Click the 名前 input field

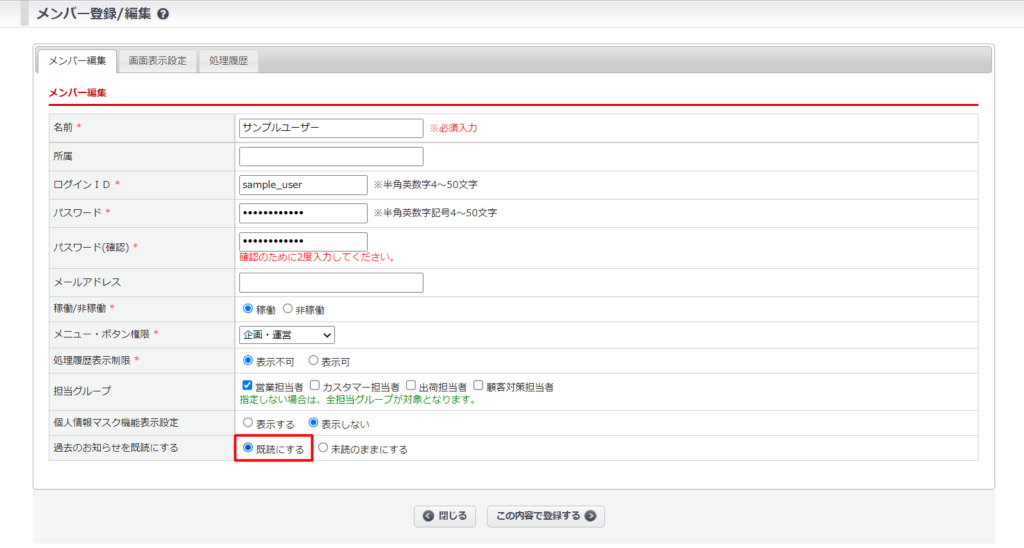[x=331, y=128]
